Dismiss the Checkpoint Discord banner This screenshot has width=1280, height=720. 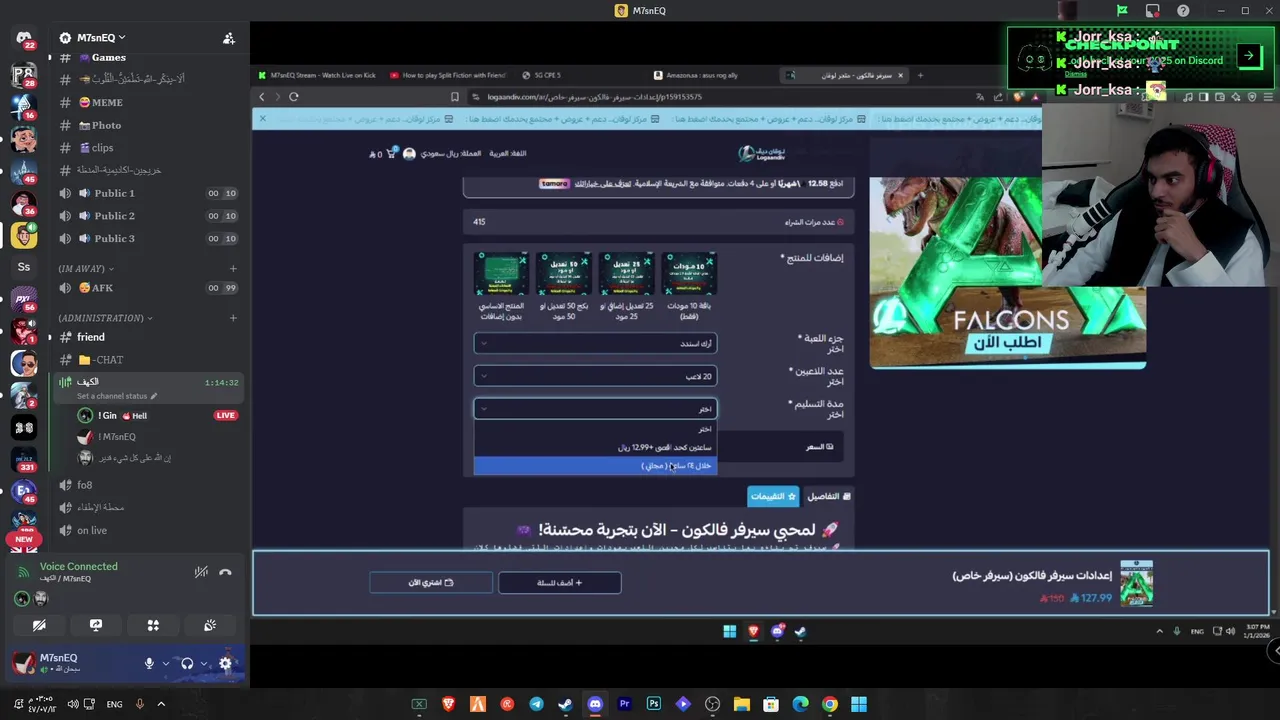[x=1075, y=73]
